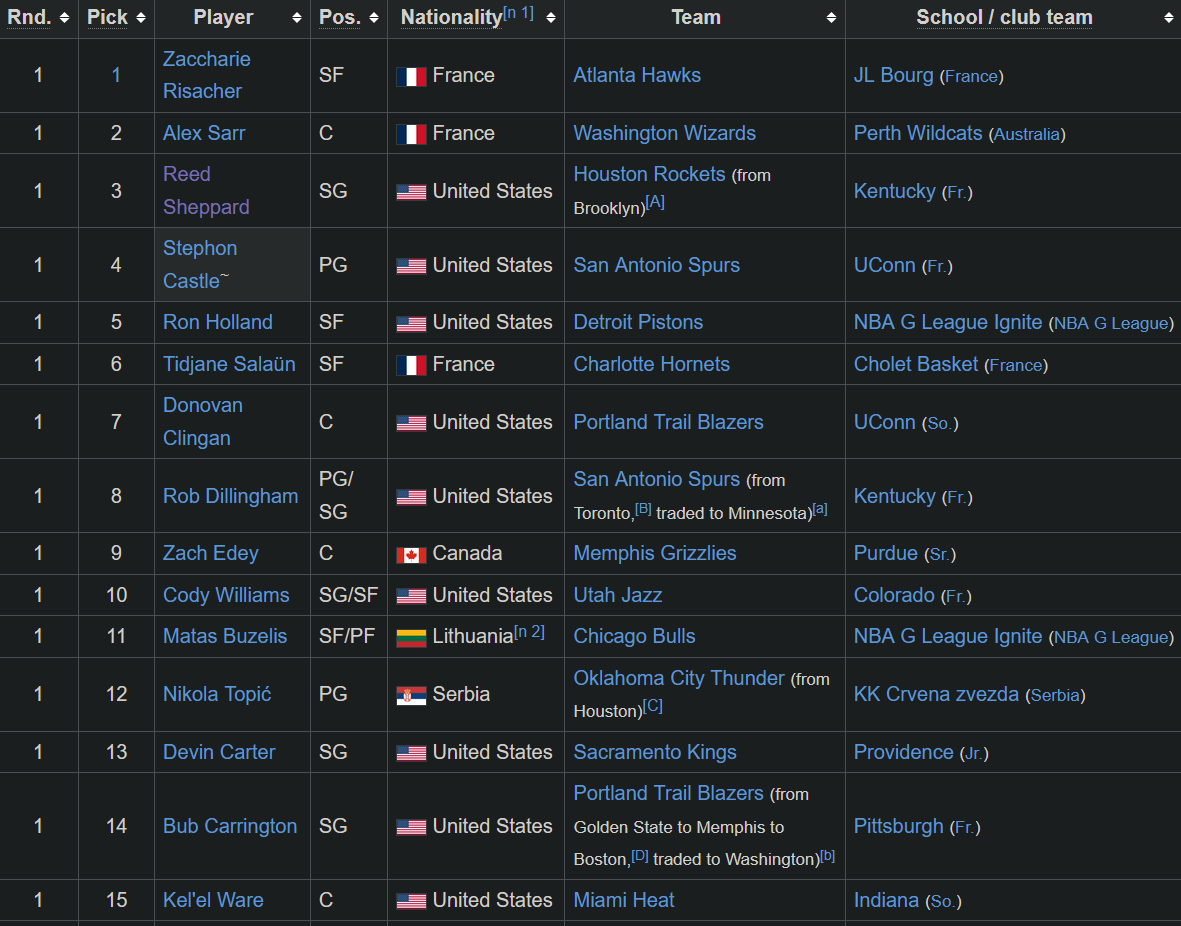Open Oklahoma City Thunder team link
The image size is (1181, 926).
pyautogui.click(x=679, y=678)
